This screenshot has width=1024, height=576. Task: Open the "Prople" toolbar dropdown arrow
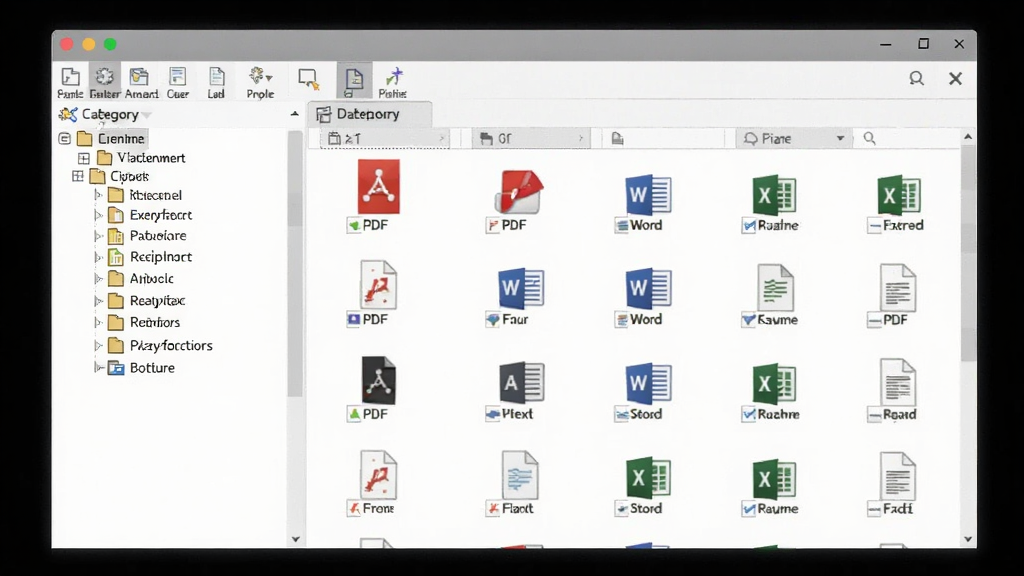269,78
